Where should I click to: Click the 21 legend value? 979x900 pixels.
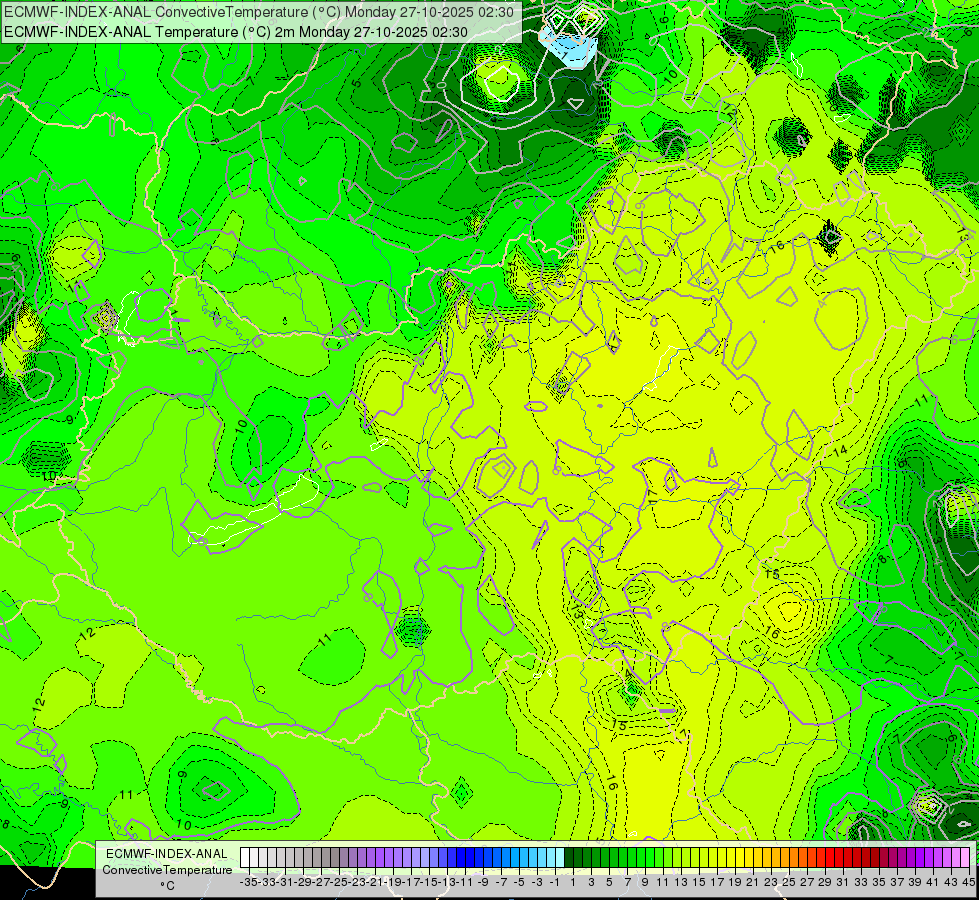pyautogui.click(x=752, y=882)
